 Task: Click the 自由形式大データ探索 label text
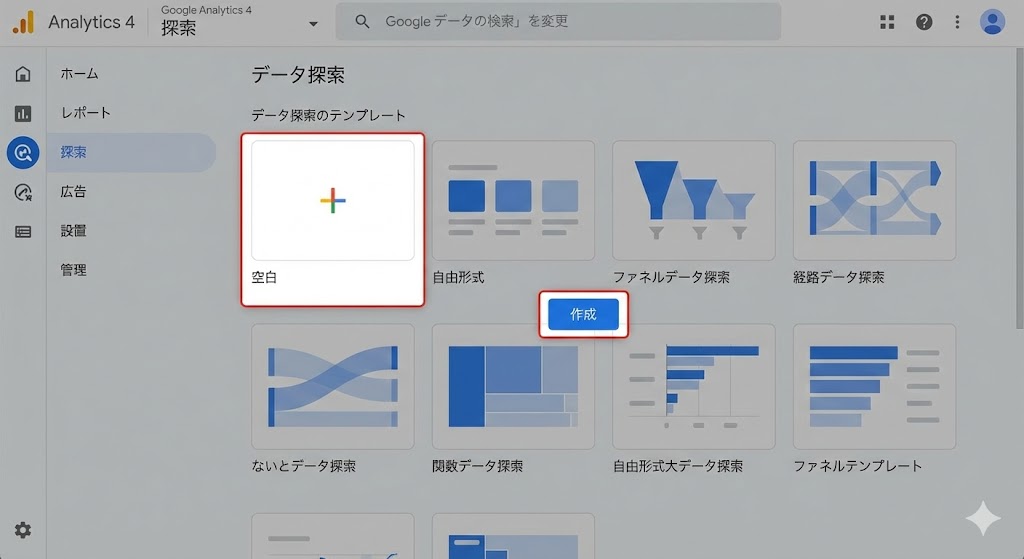[x=678, y=466]
